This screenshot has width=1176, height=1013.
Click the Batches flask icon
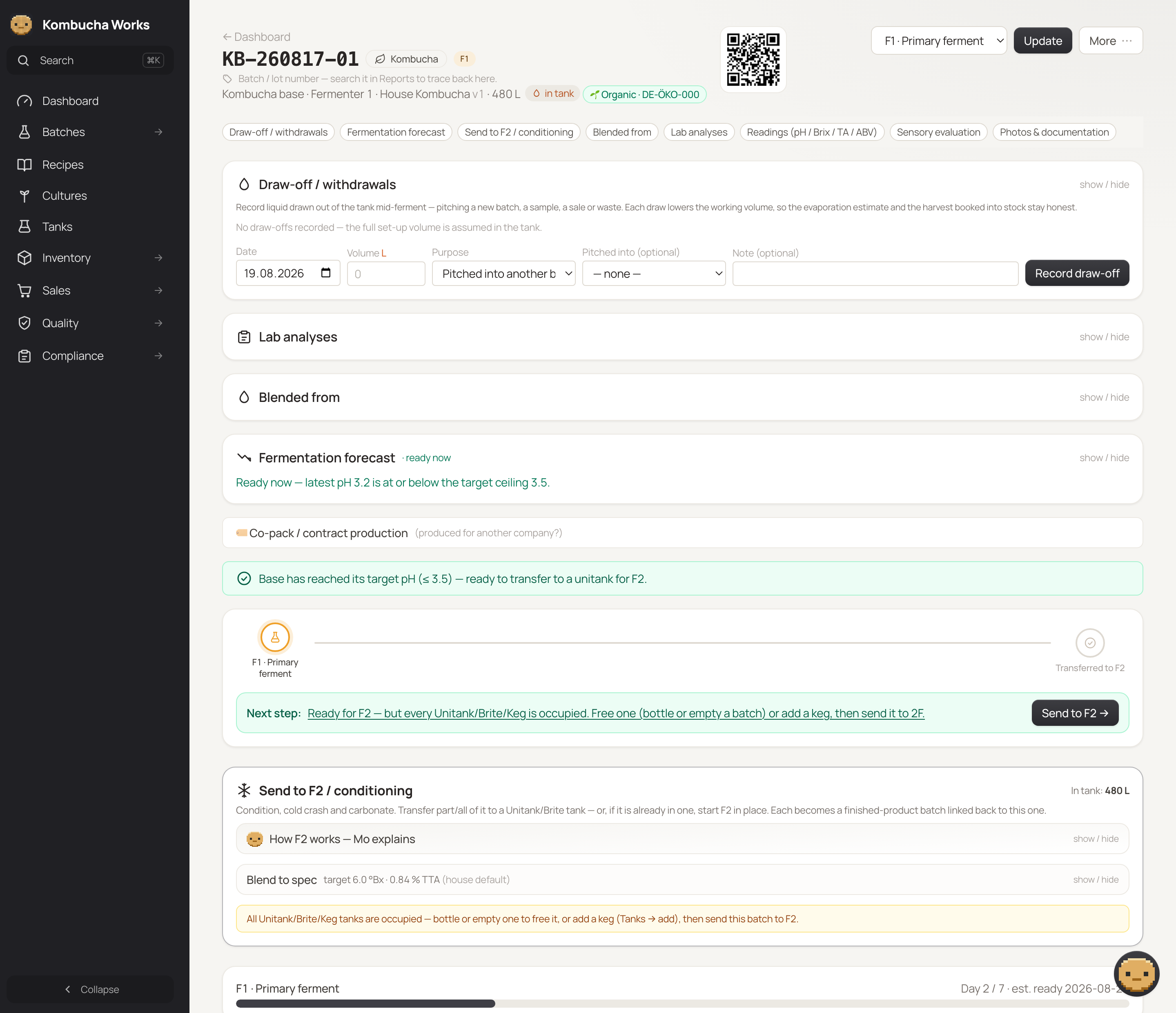24,132
